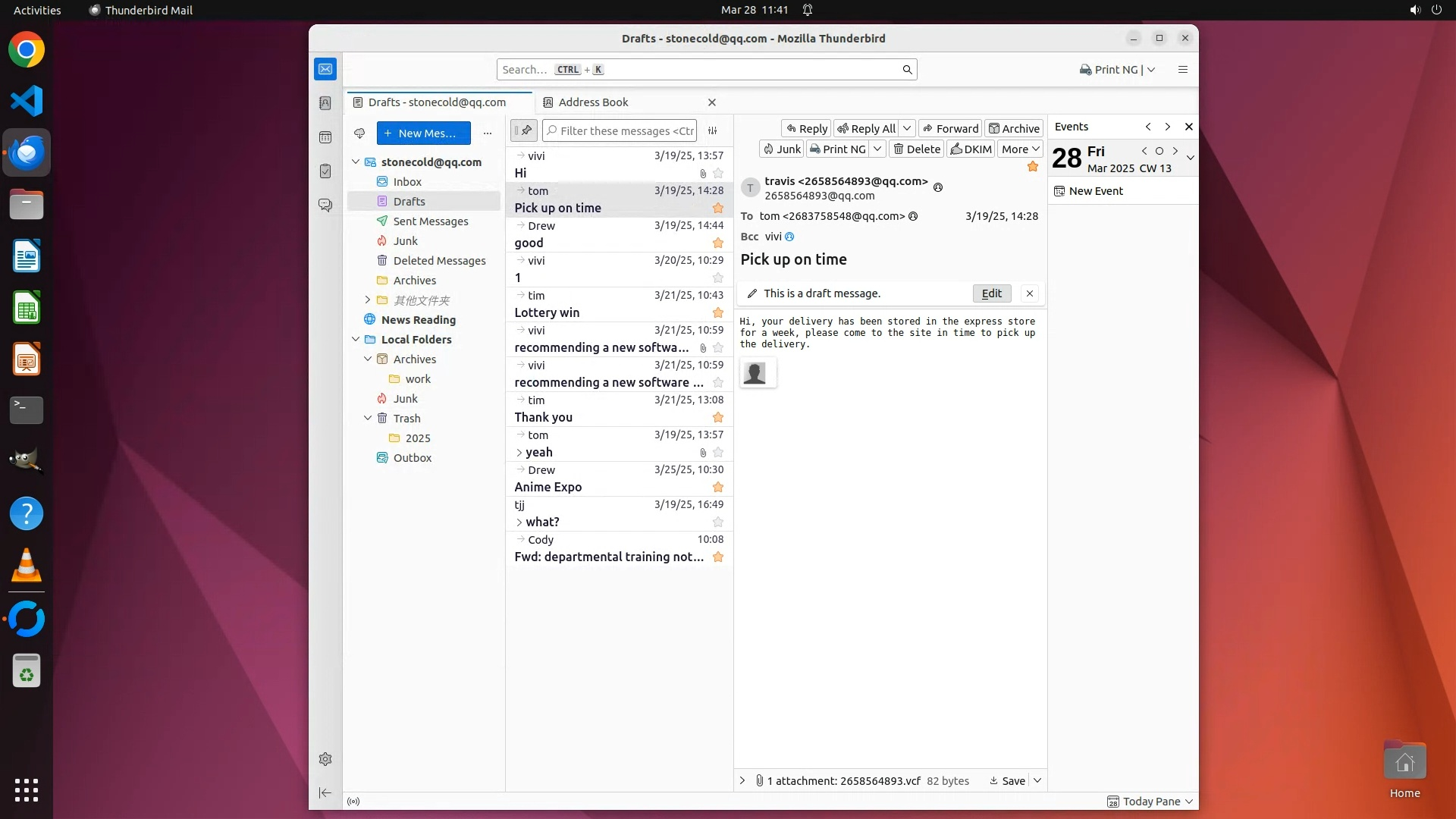Open the settings gear in spaces toolbar
The image size is (1456, 819).
[325, 759]
